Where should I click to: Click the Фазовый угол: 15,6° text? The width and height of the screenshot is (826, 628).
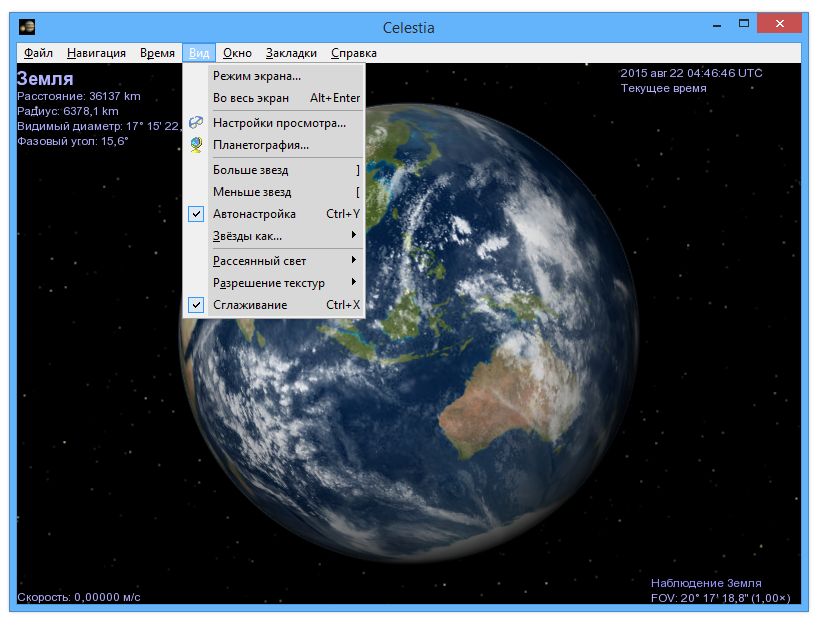73,141
